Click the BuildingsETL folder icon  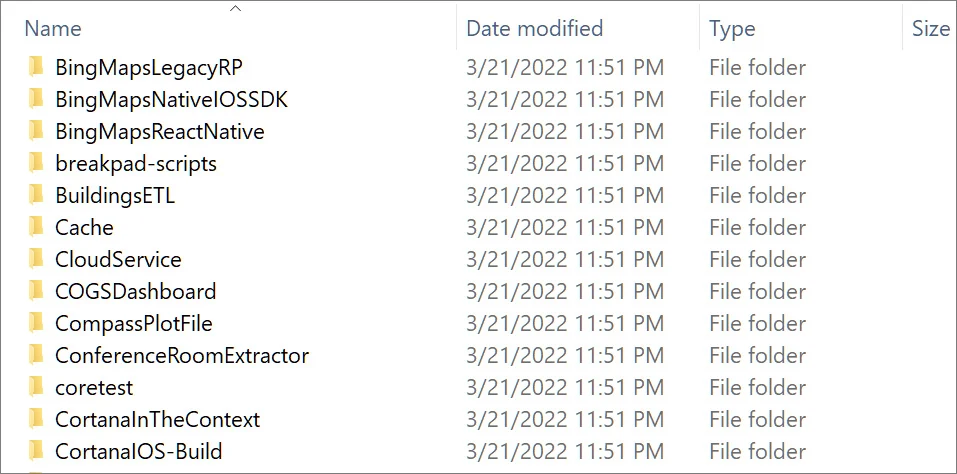37,196
